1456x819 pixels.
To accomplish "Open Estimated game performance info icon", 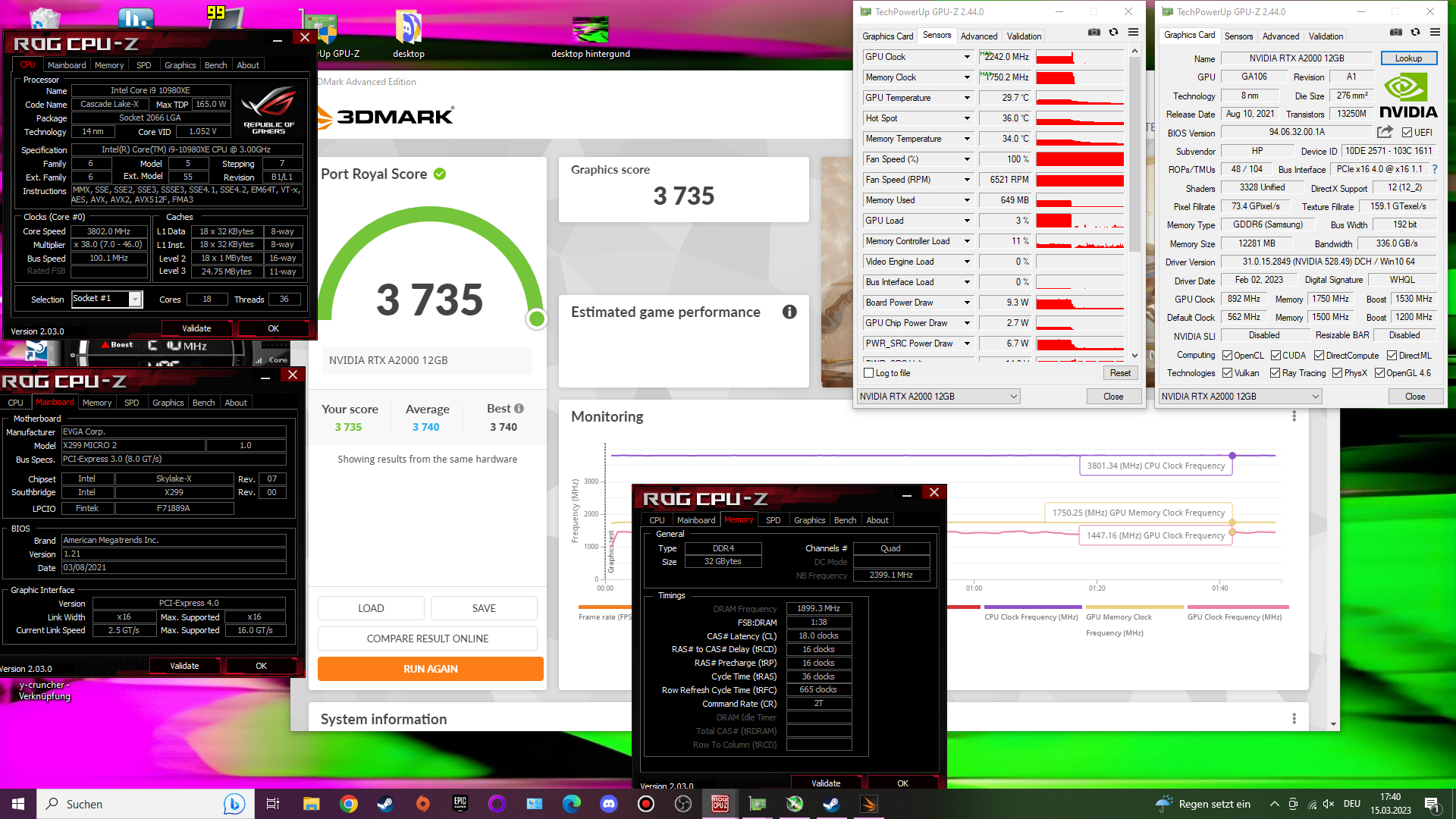I will click(789, 312).
